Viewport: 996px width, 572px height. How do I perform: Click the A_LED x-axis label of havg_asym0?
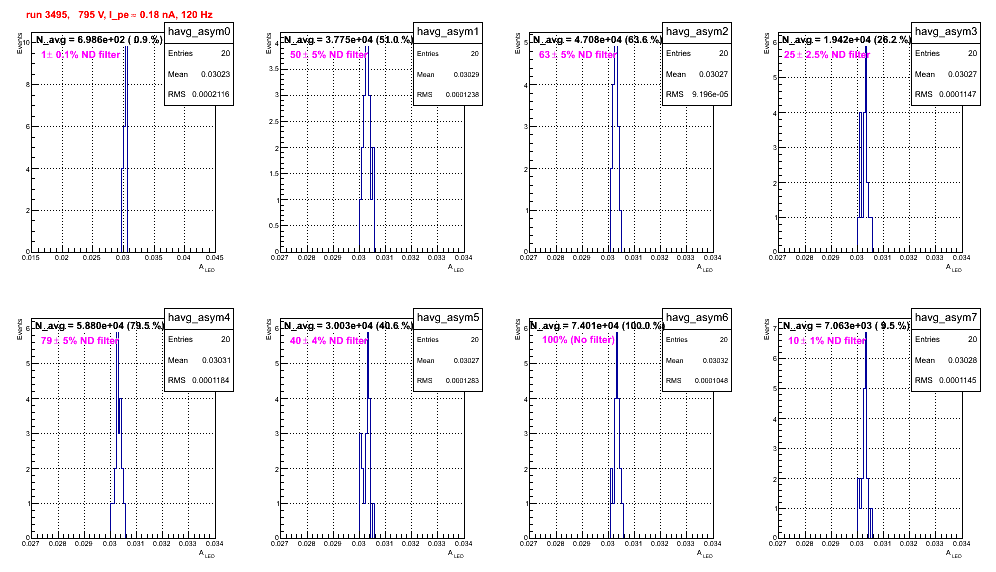(x=207, y=268)
